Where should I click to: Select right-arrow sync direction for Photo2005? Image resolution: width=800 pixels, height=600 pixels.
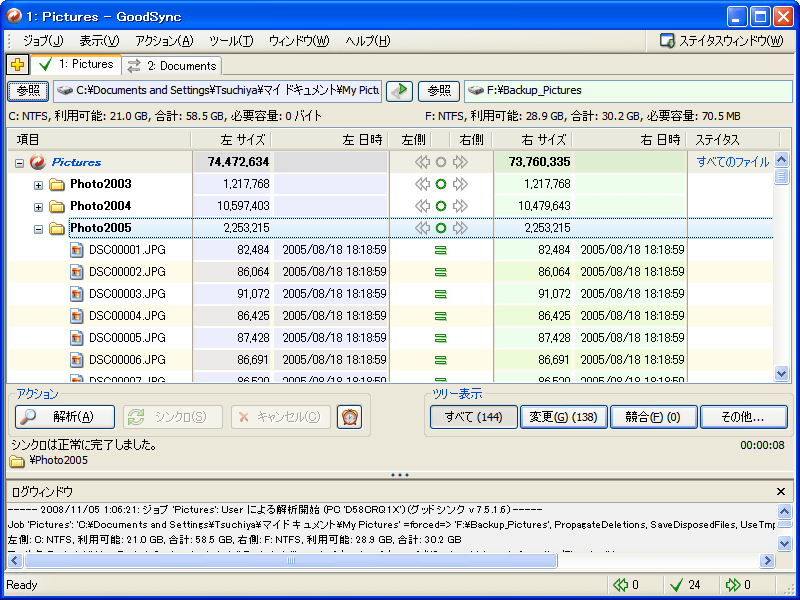click(460, 228)
